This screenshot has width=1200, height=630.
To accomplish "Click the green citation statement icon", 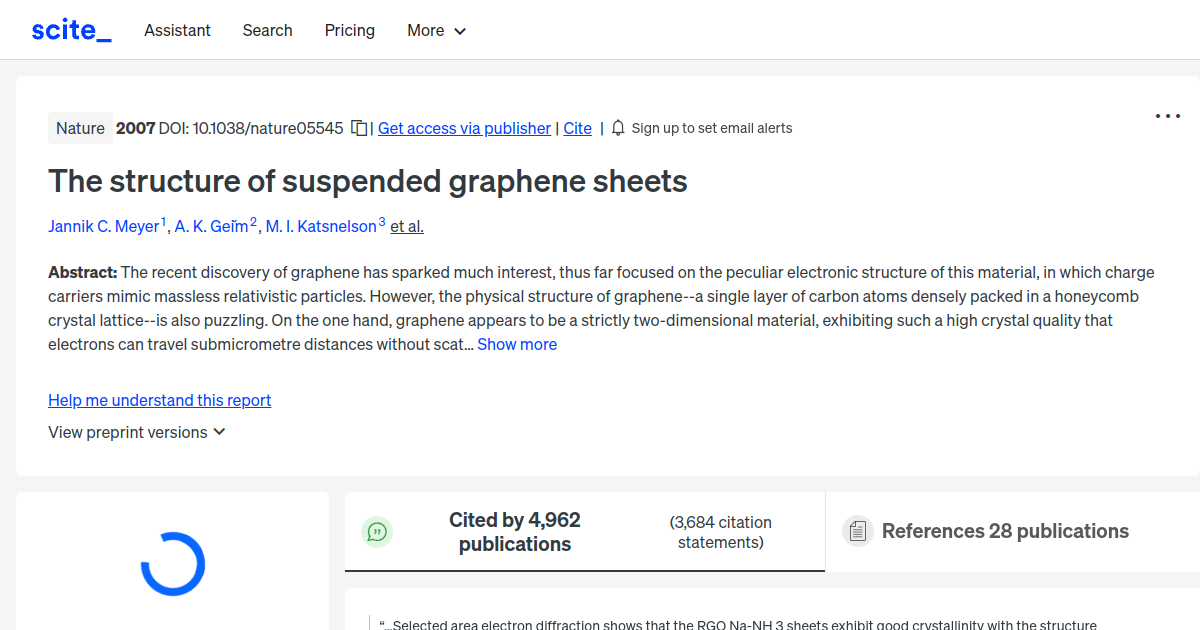I will (377, 532).
